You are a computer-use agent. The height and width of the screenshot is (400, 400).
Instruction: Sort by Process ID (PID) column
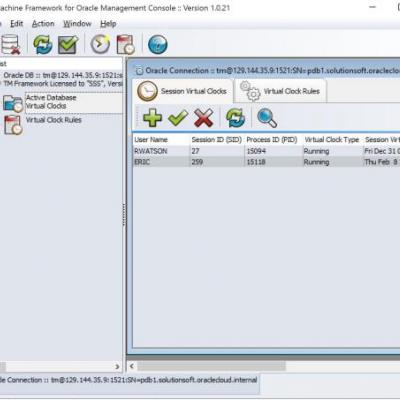pos(272,140)
